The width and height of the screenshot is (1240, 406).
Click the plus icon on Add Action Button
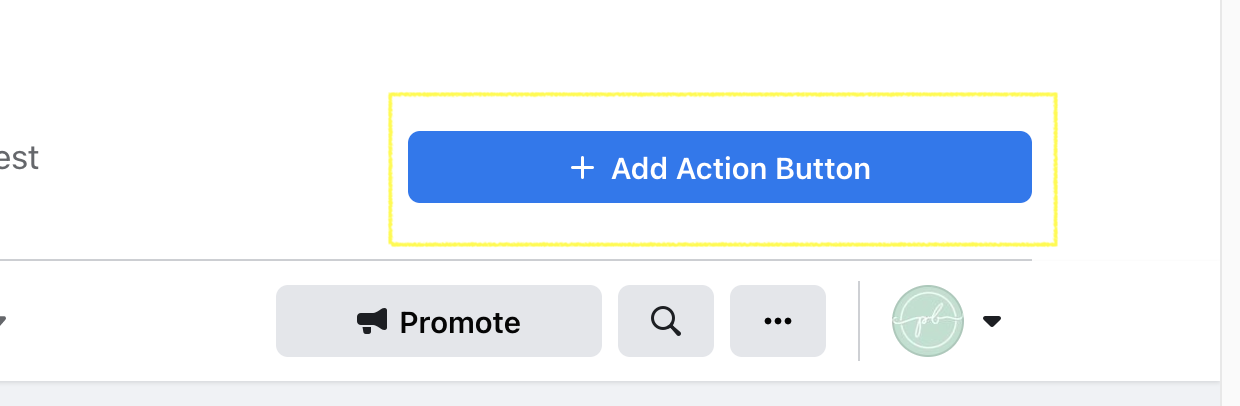pyautogui.click(x=582, y=168)
